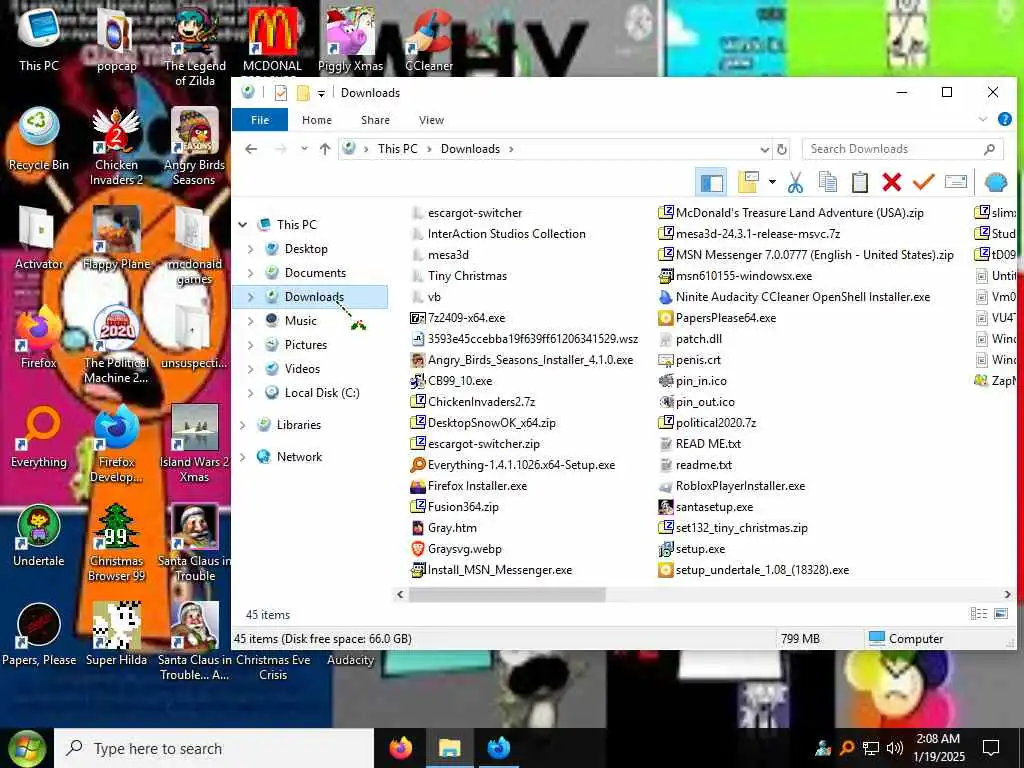Open the folder view options toolbar icon
The image size is (1024, 768).
pyautogui.click(x=748, y=182)
